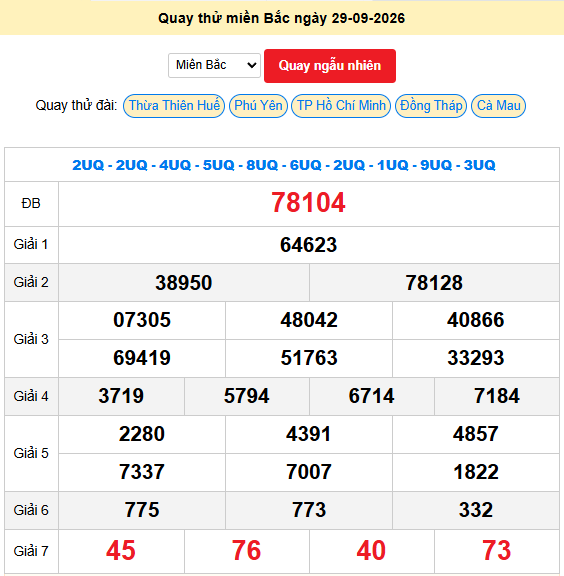Click the Giải 1 number 64623
The width and height of the screenshot is (564, 576).
coord(308,245)
